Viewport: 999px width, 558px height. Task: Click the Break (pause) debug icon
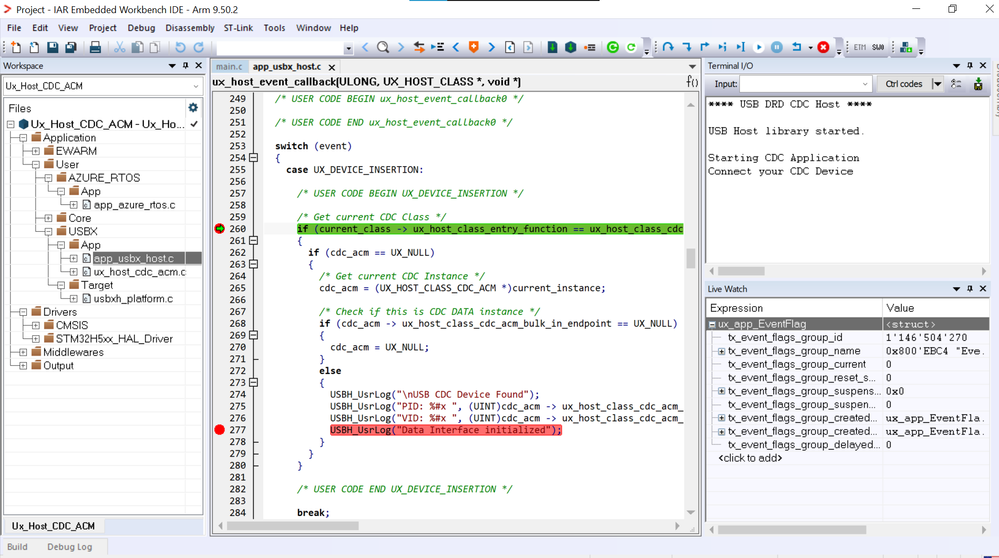click(777, 47)
